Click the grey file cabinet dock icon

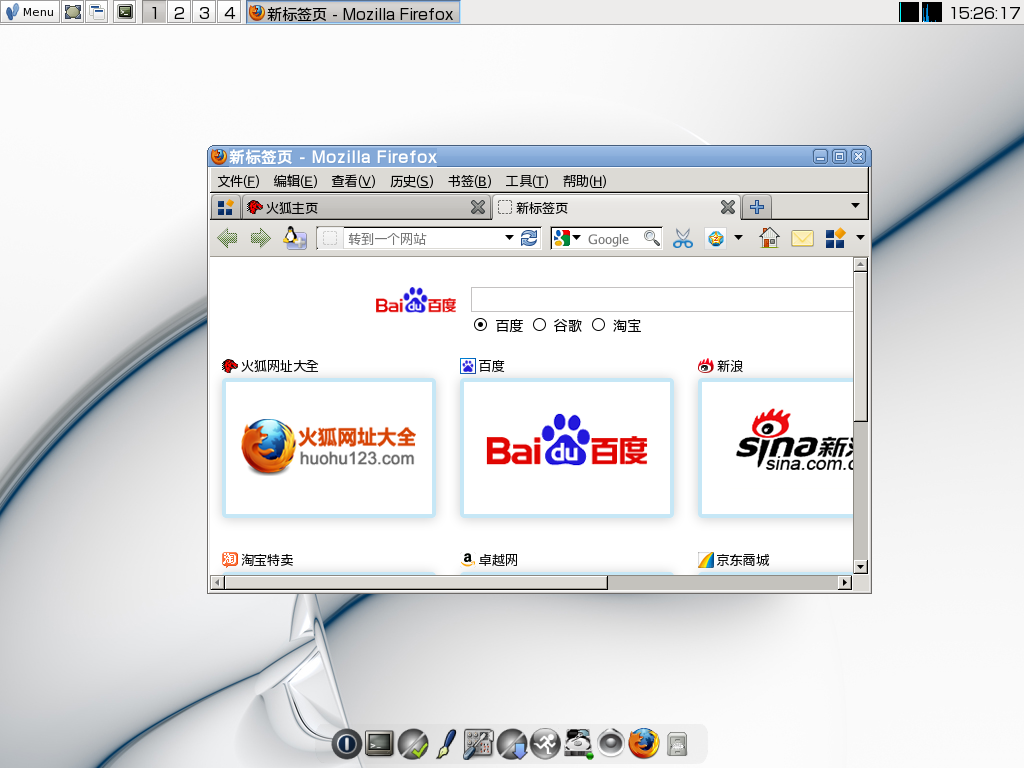pyautogui.click(x=677, y=744)
